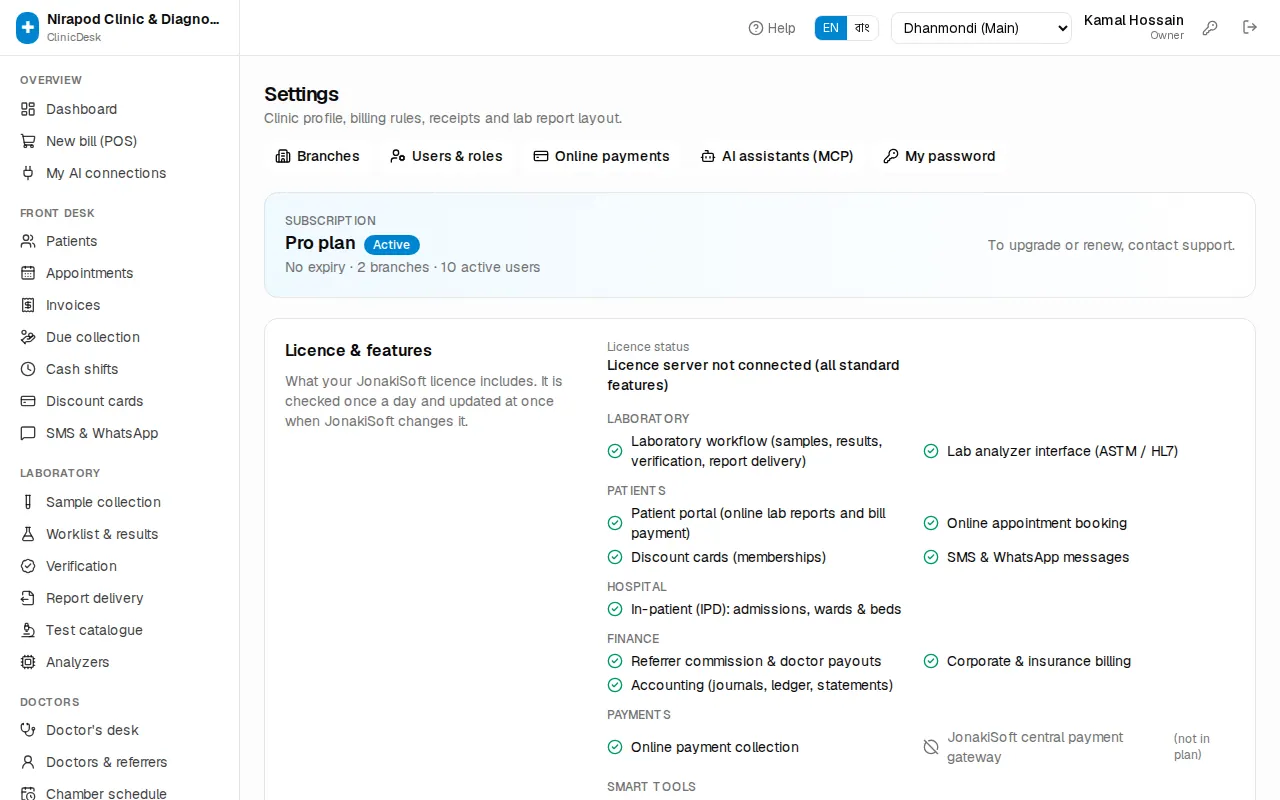The width and height of the screenshot is (1280, 800).
Task: Click the question mark Help icon
Action: pos(756,28)
